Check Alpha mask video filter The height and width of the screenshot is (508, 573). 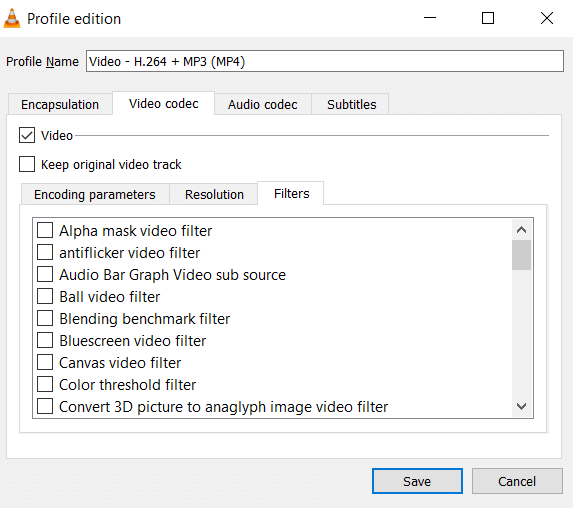click(x=45, y=231)
